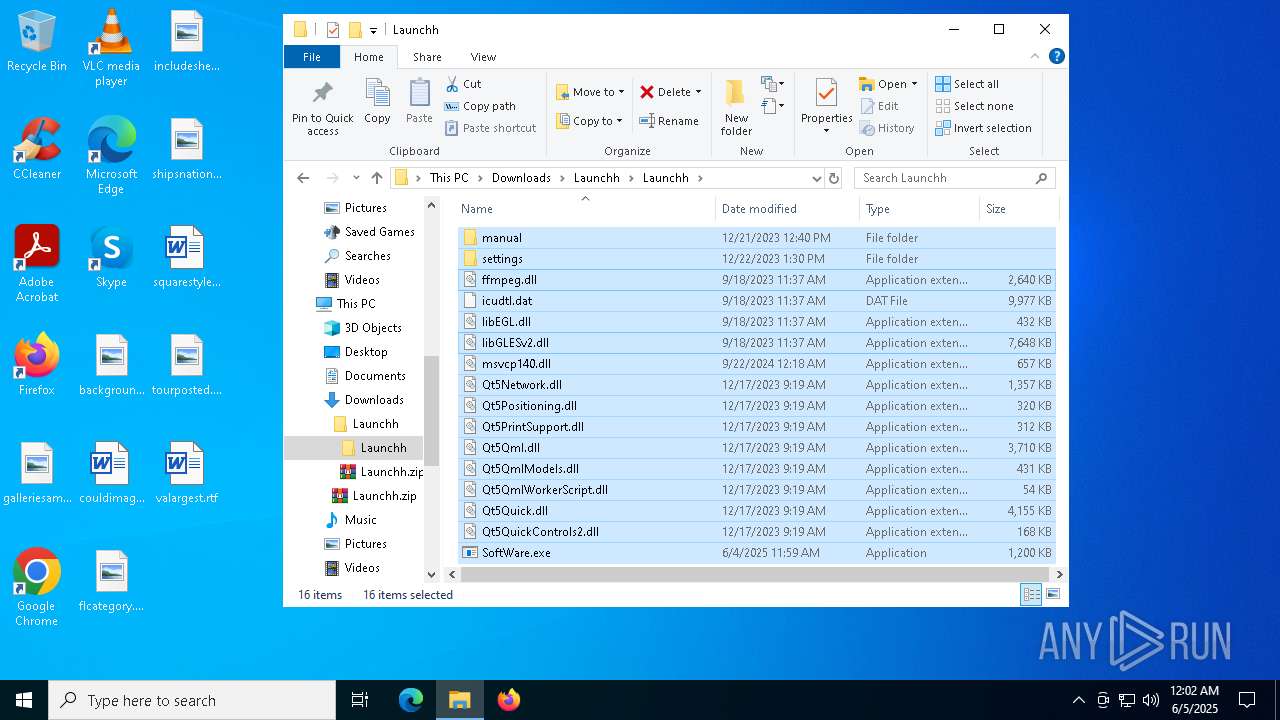Click Invert selection in the ribbon
Screen dimensions: 1280x720
coord(983,128)
